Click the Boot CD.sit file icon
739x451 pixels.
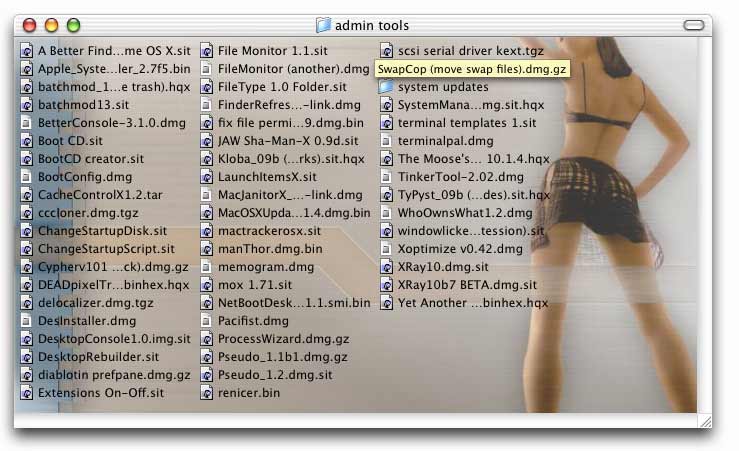(x=27, y=140)
